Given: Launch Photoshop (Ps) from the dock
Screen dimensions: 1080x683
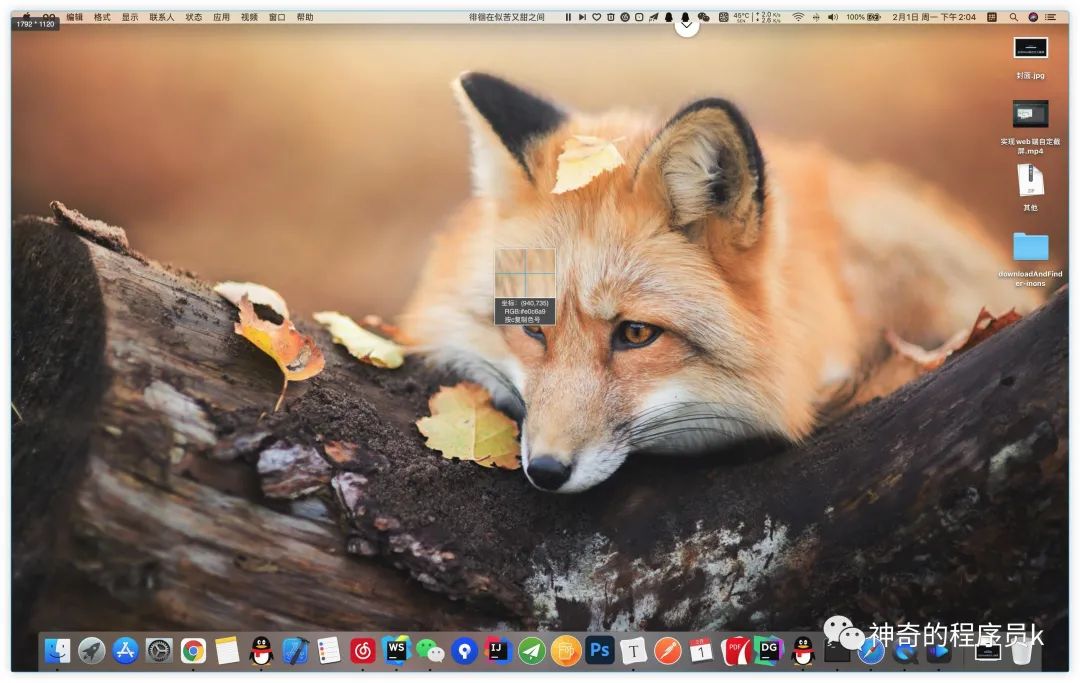Looking at the screenshot, I should [x=600, y=651].
